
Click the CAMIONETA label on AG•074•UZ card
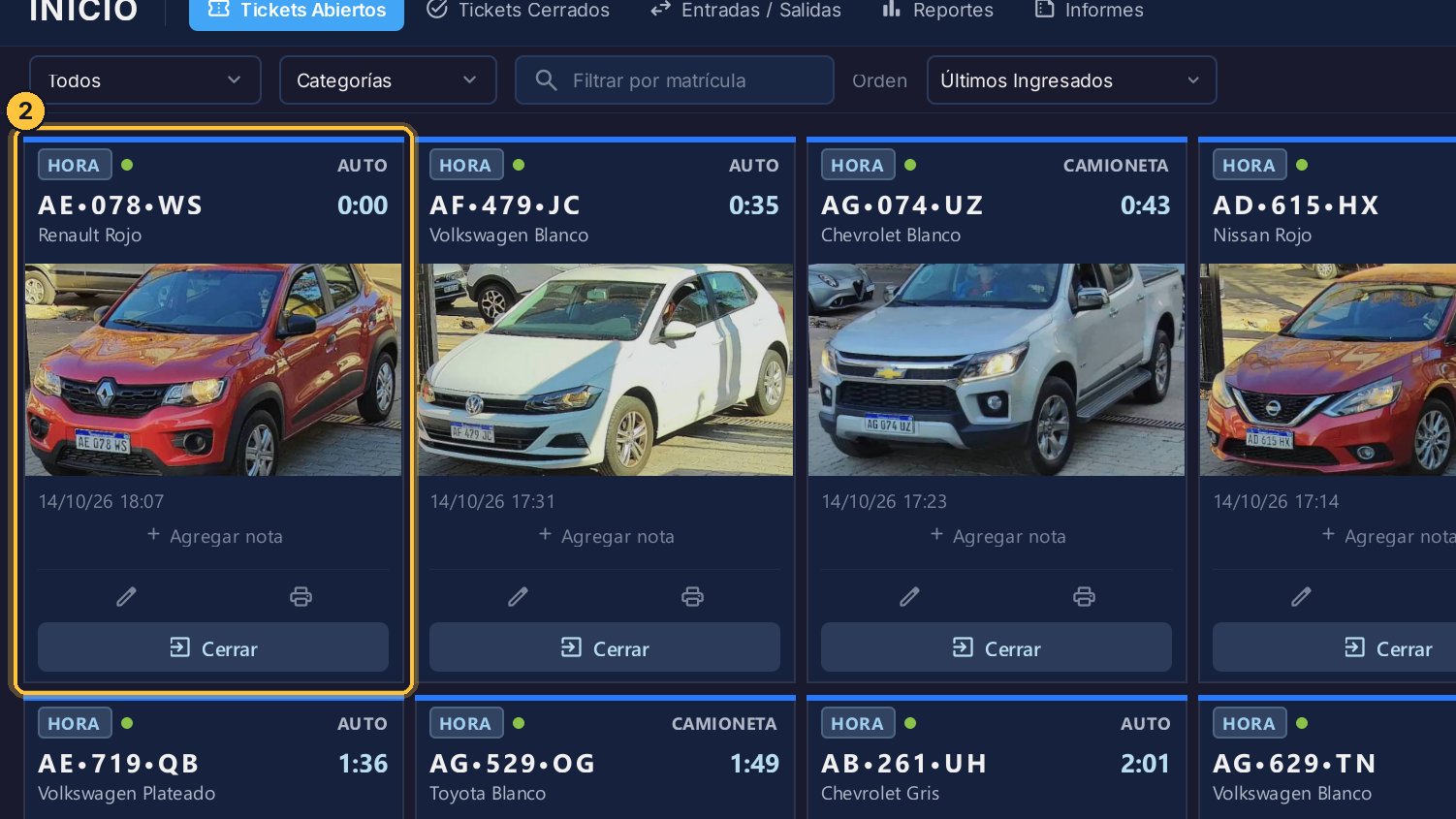pyautogui.click(x=1116, y=166)
